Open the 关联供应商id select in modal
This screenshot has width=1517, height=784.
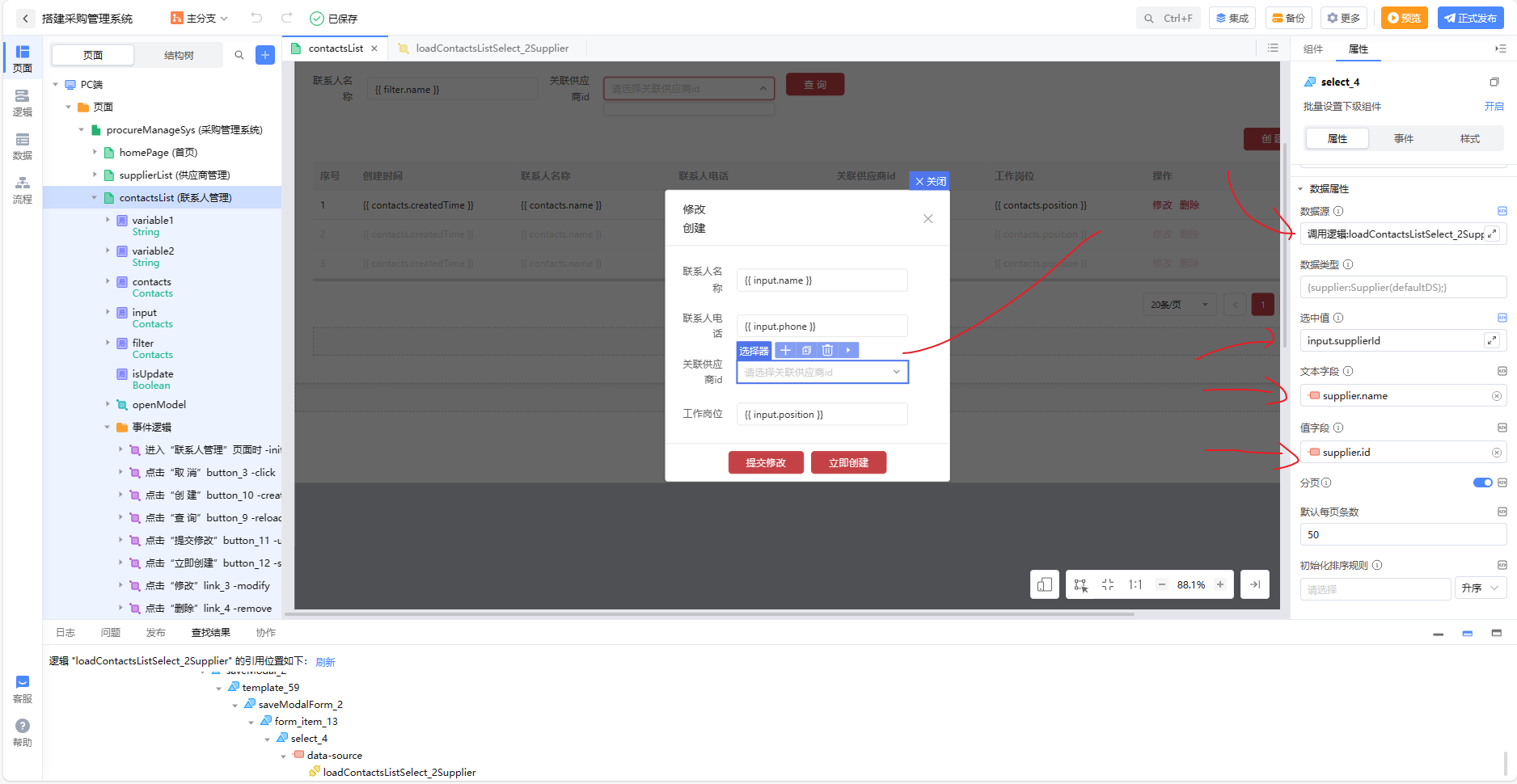tap(822, 372)
